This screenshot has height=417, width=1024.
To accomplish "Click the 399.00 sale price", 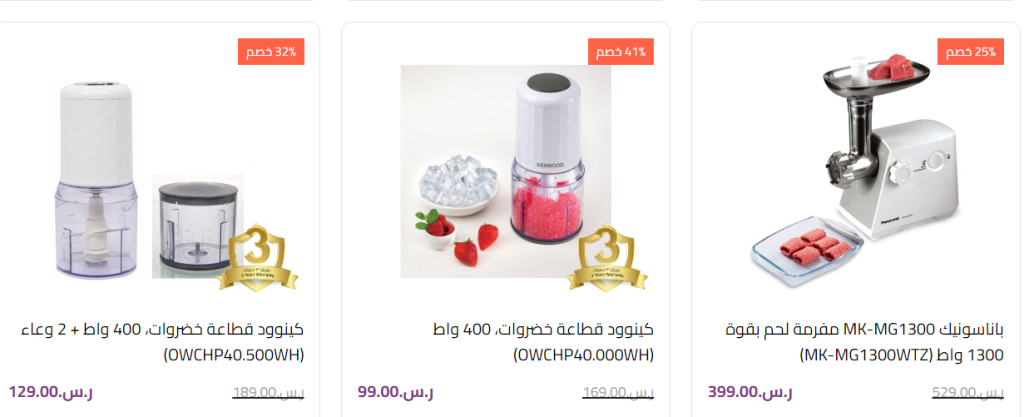I will [x=750, y=392].
